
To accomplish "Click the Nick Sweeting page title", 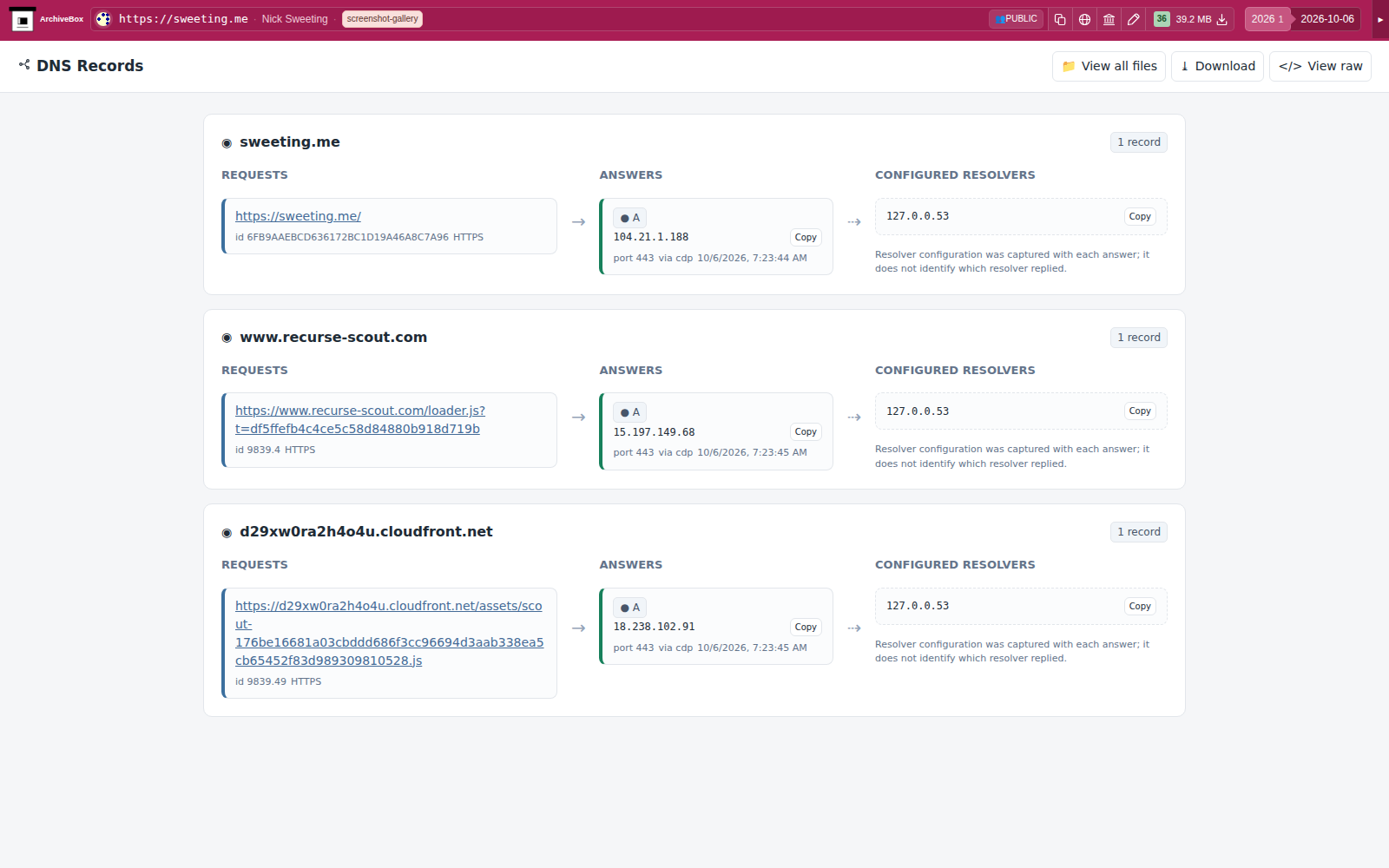I will point(294,19).
